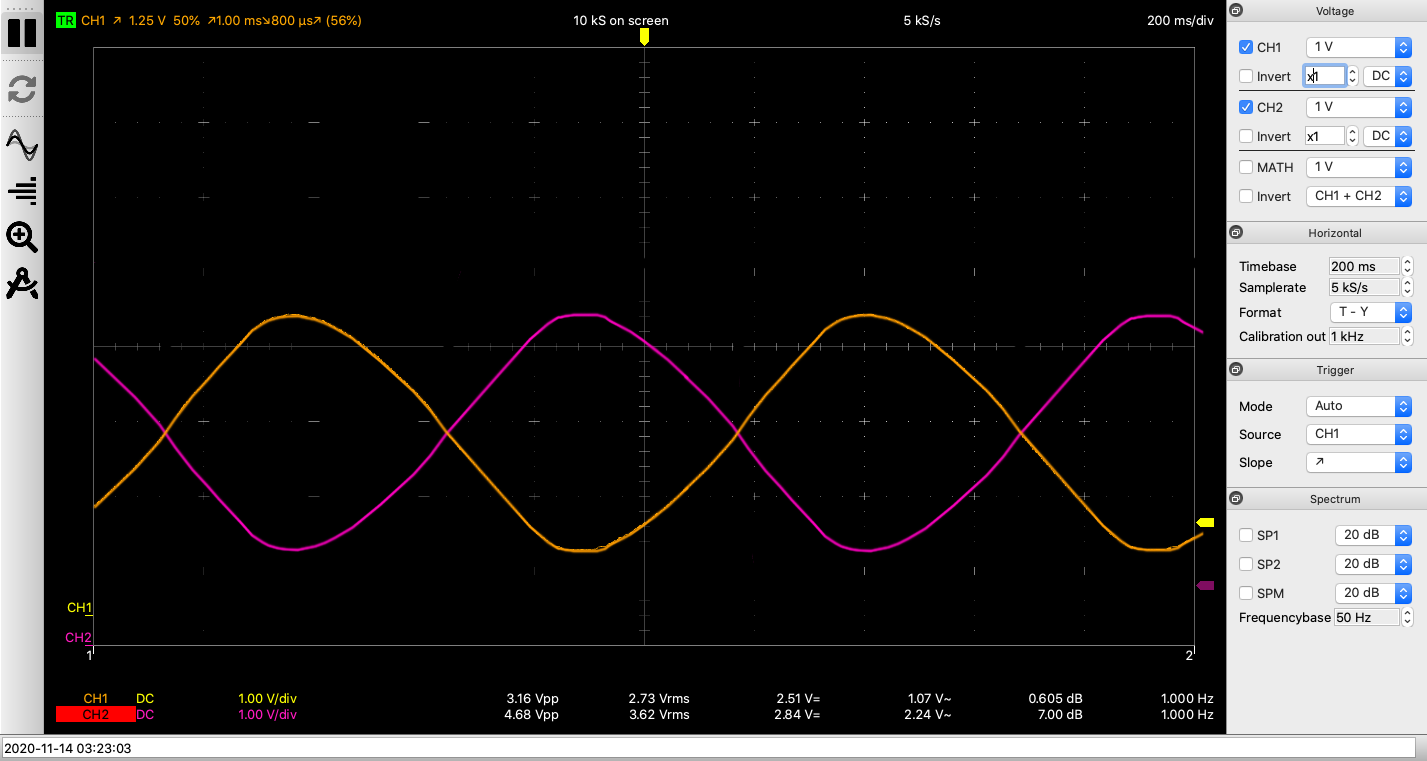
Task: Click the green TR trigger indicator
Action: (65, 20)
